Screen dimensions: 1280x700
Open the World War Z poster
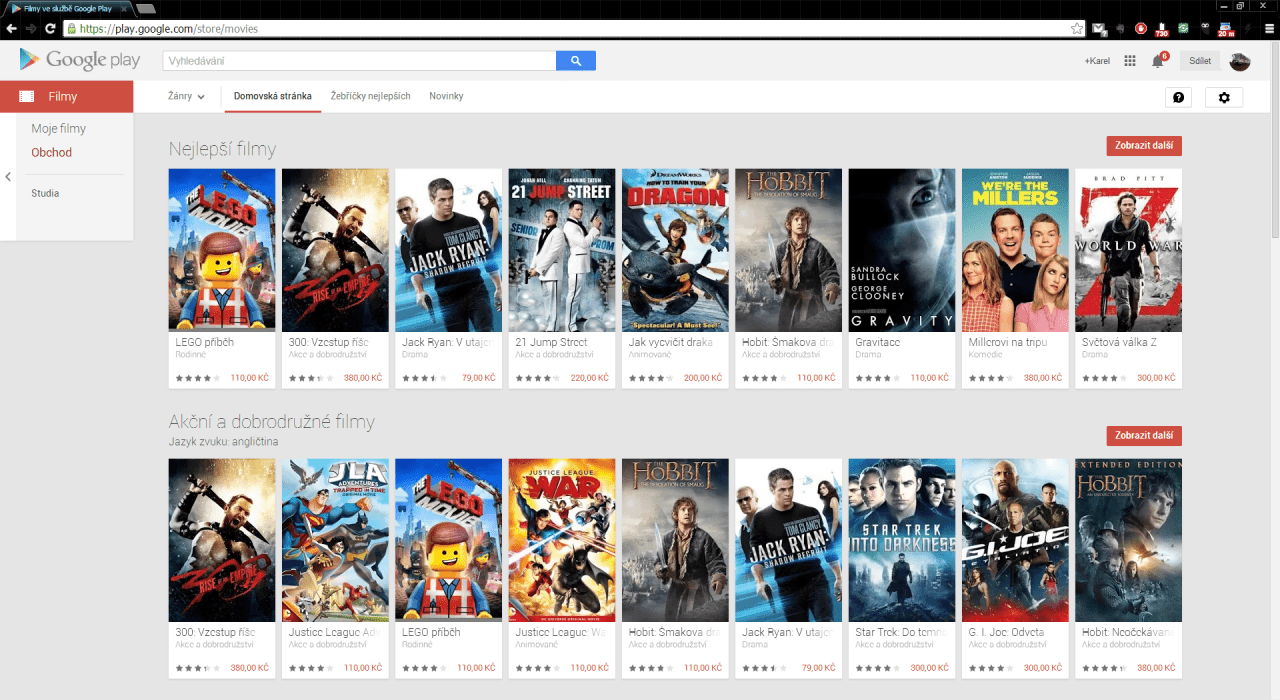(1128, 250)
